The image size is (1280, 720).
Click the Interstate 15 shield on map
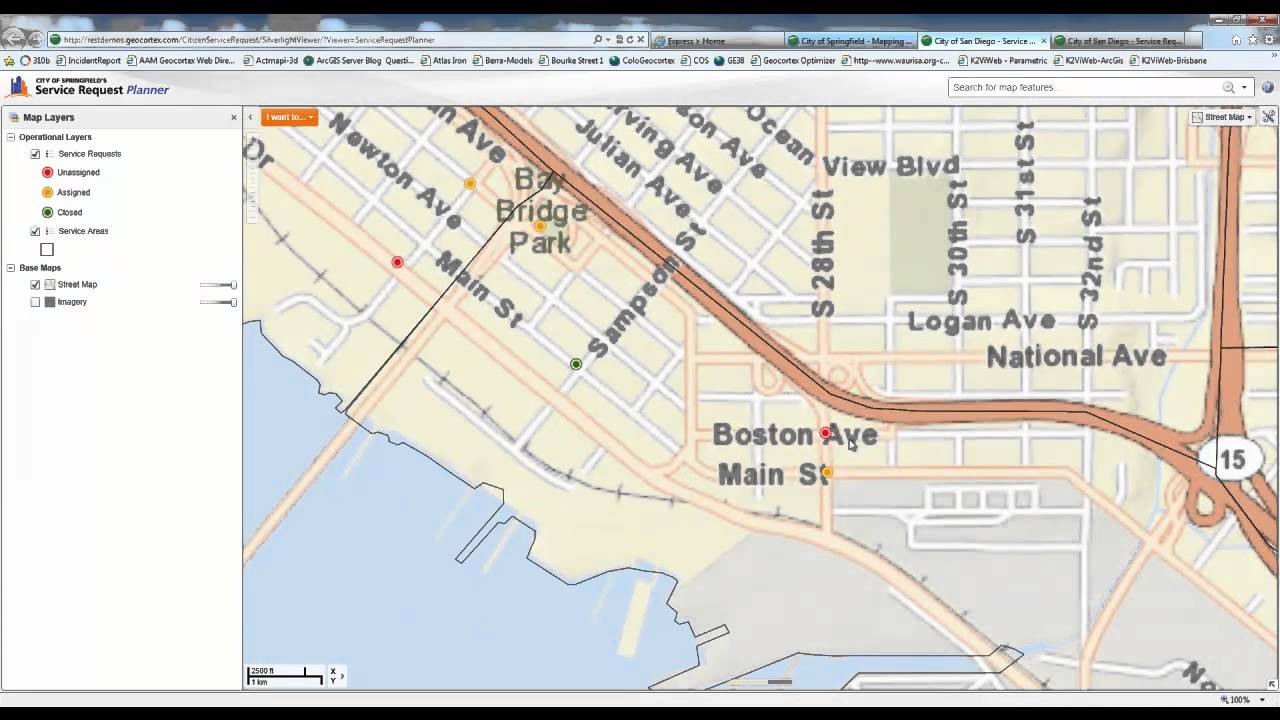[1232, 459]
